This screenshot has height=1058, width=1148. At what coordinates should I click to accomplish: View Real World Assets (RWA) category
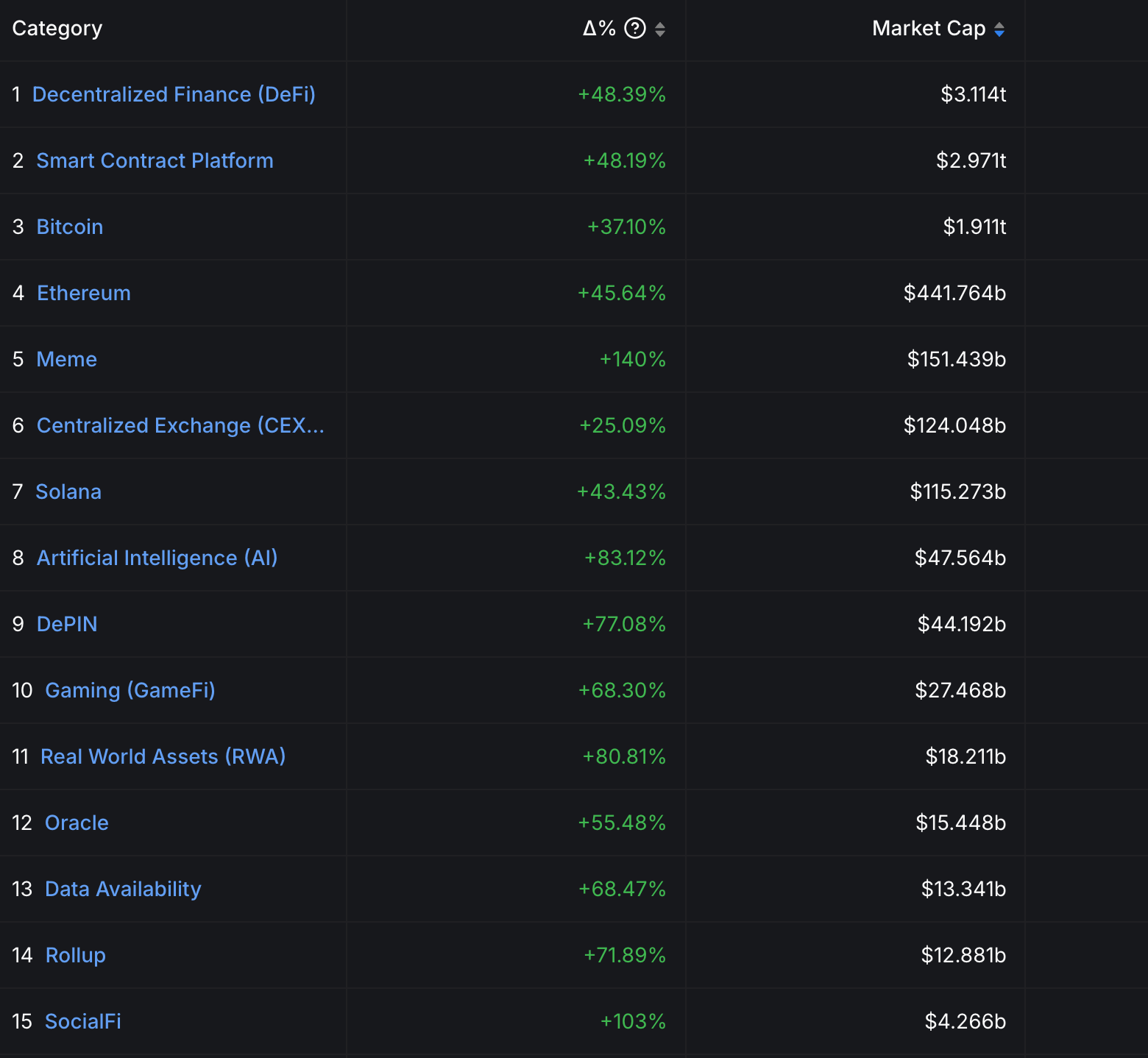(x=163, y=757)
